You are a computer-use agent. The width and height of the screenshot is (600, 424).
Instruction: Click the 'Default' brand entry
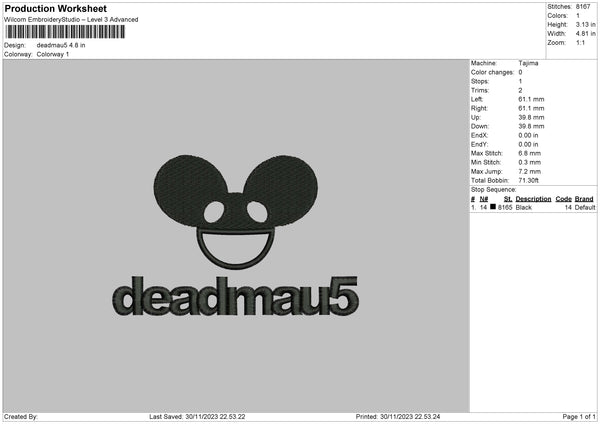click(585, 207)
